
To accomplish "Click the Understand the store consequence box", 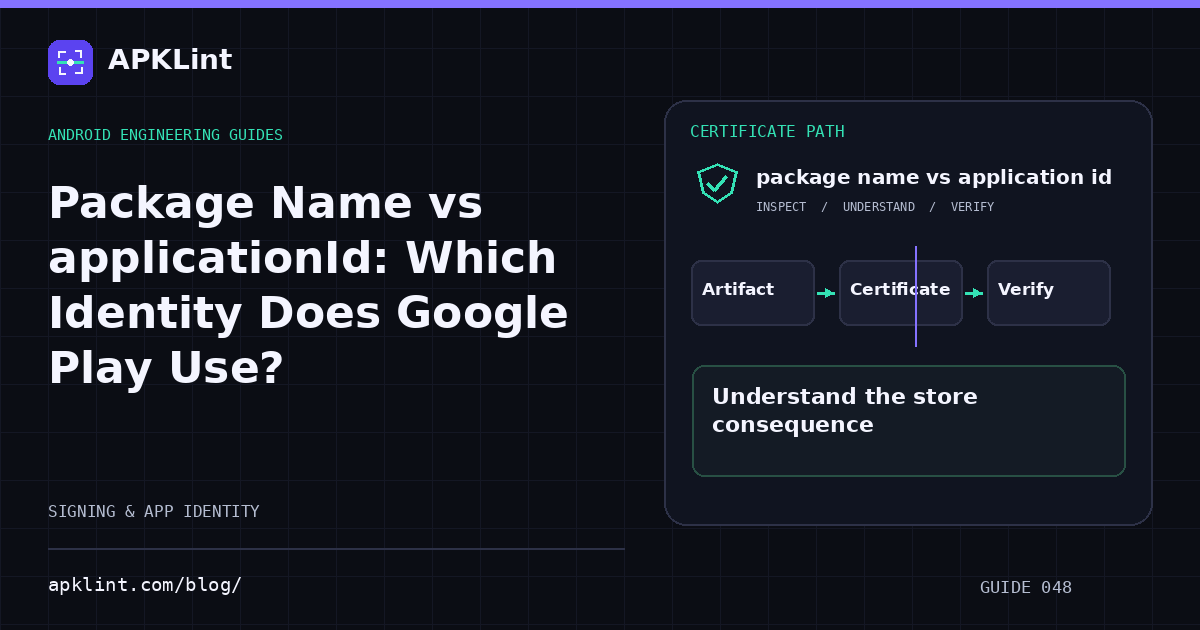I will [x=909, y=421].
